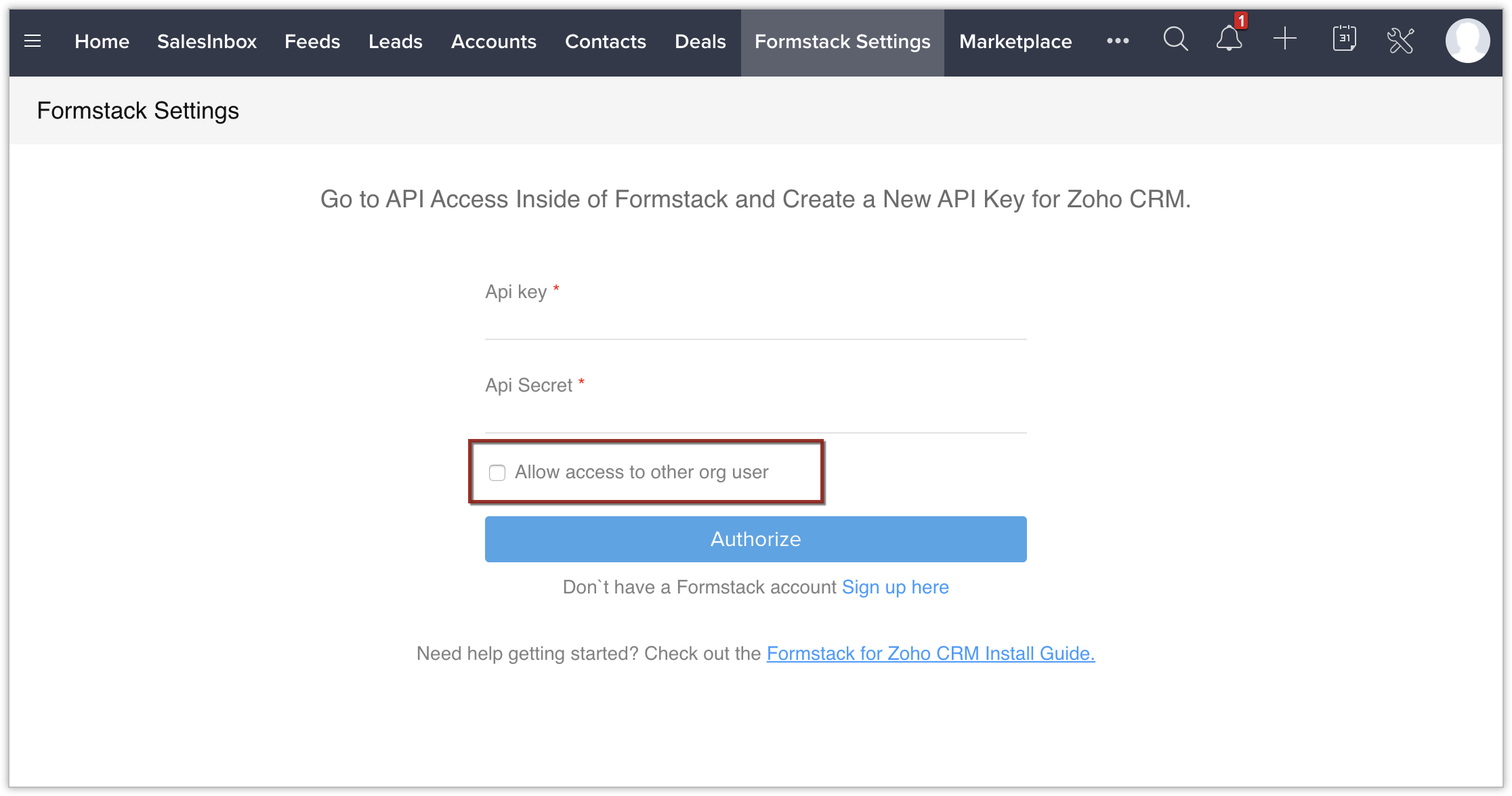Open the Leads module
1512x796 pixels.
pyautogui.click(x=396, y=42)
